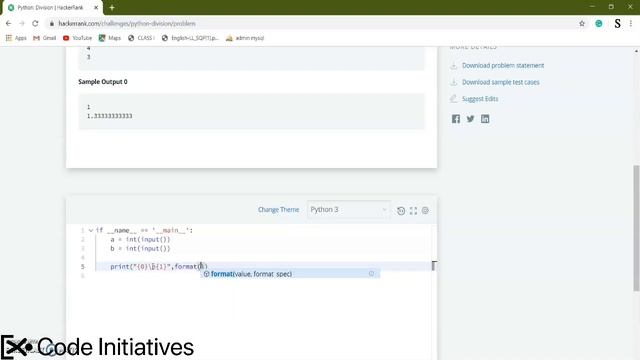Open the YouTube bookmark
The image size is (640, 360).
77,38
